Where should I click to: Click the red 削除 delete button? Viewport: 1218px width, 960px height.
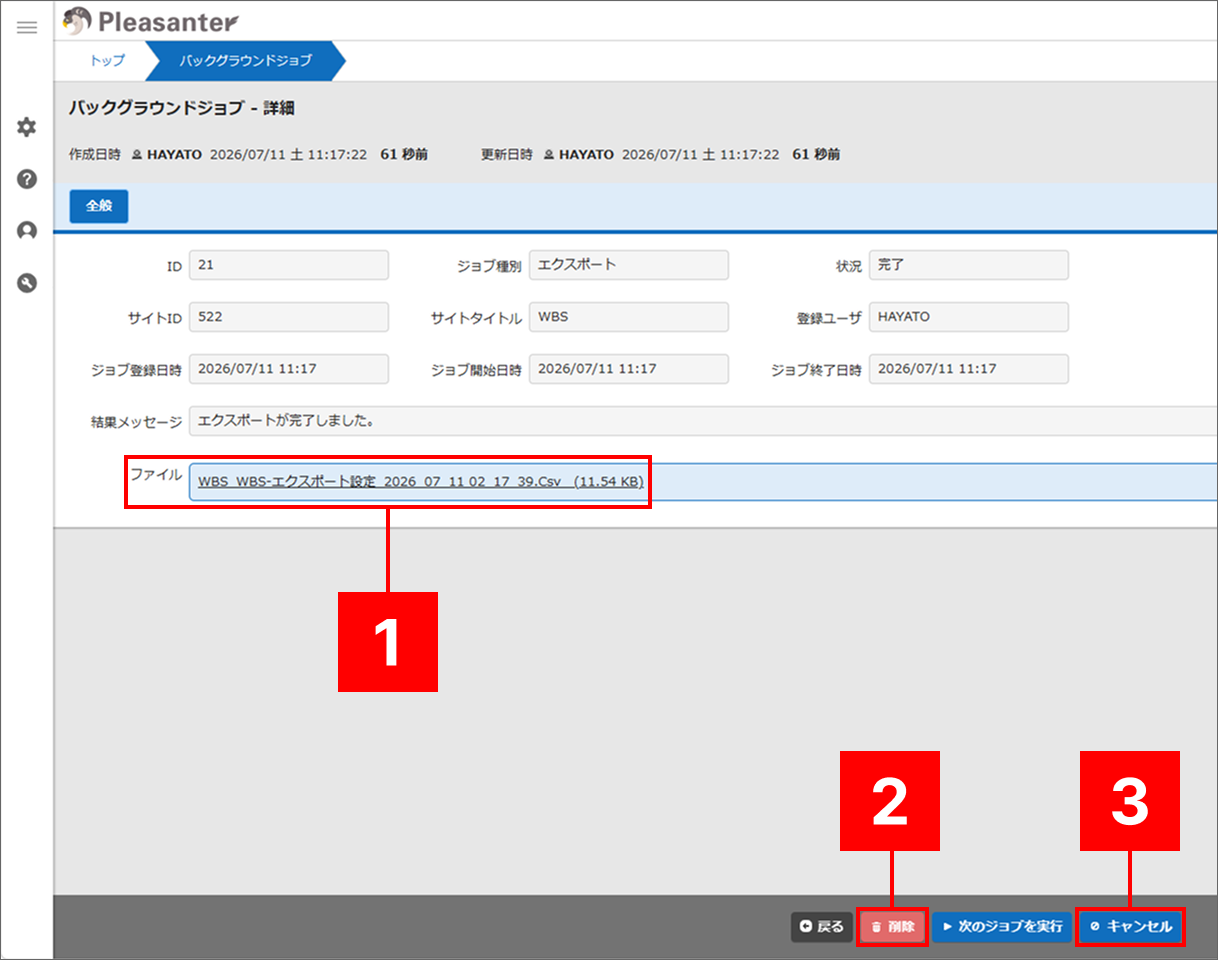[x=893, y=927]
